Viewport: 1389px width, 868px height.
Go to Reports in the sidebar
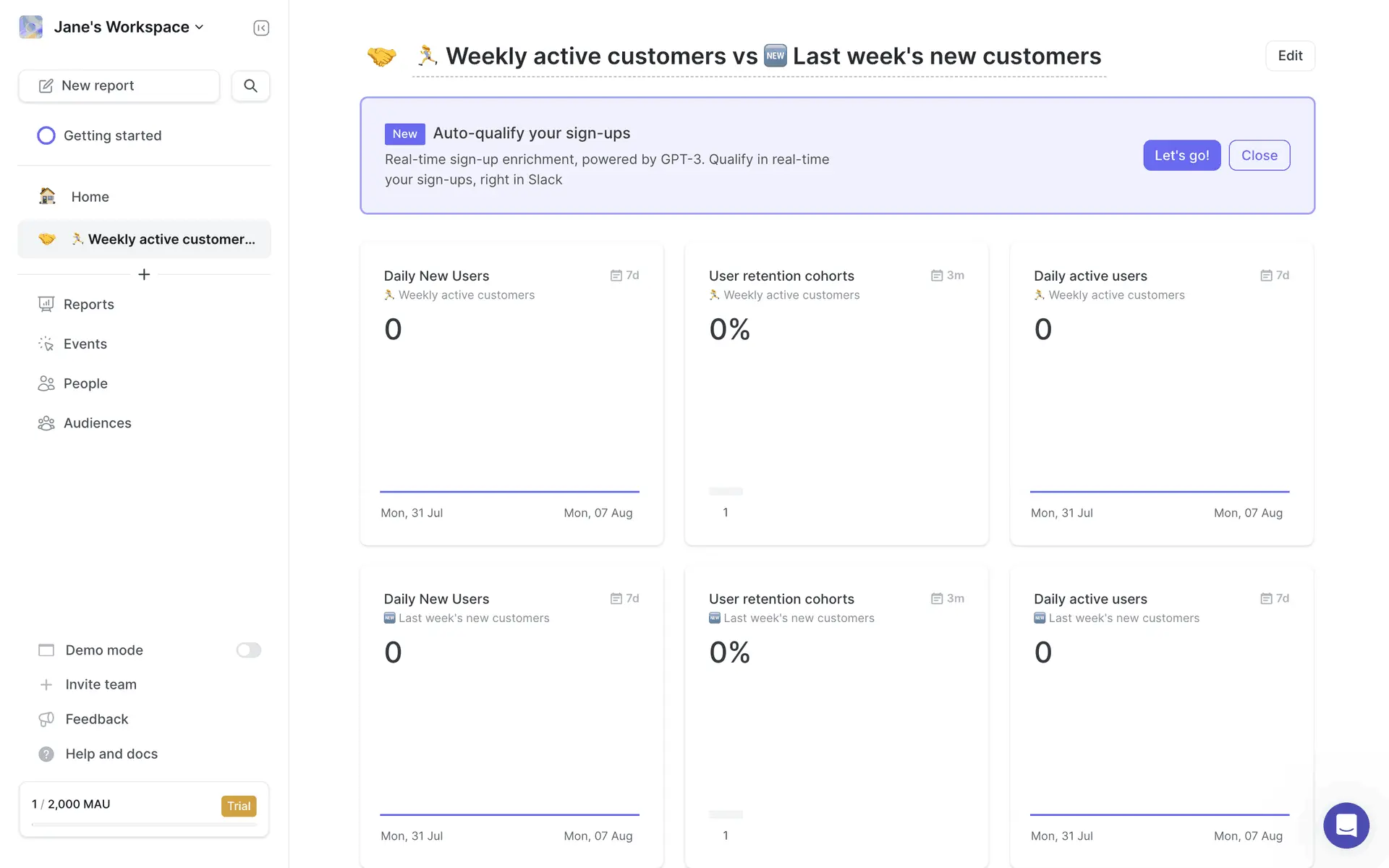point(88,305)
